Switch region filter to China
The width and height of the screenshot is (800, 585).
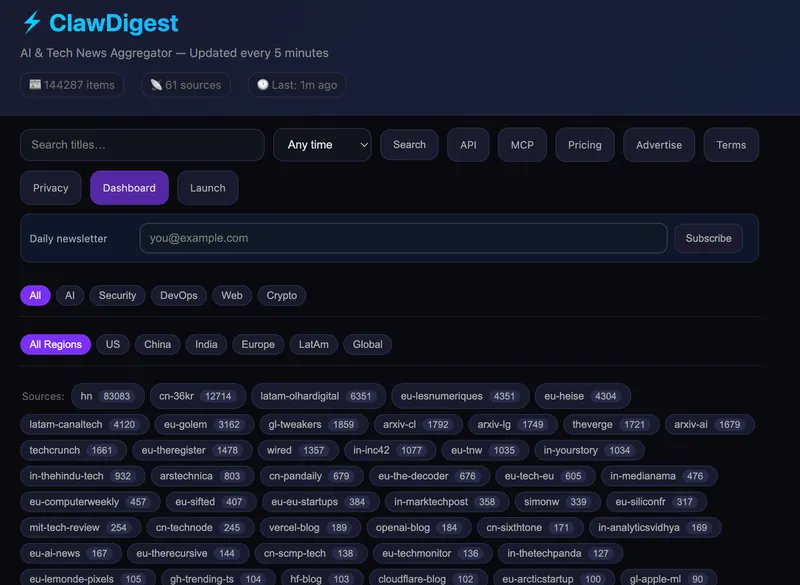point(157,344)
